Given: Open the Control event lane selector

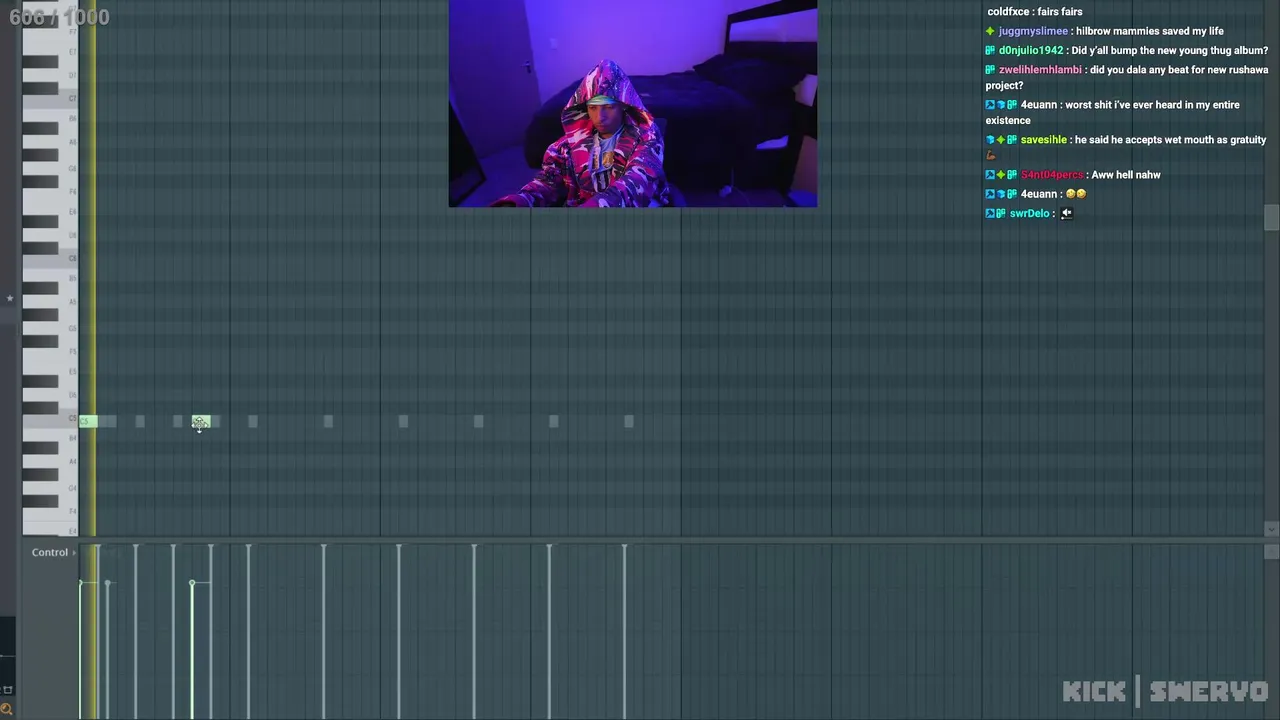Looking at the screenshot, I should (x=53, y=553).
